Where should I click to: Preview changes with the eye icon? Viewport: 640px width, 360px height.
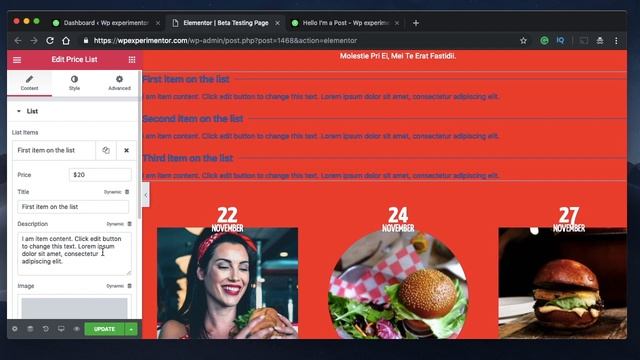click(76, 329)
